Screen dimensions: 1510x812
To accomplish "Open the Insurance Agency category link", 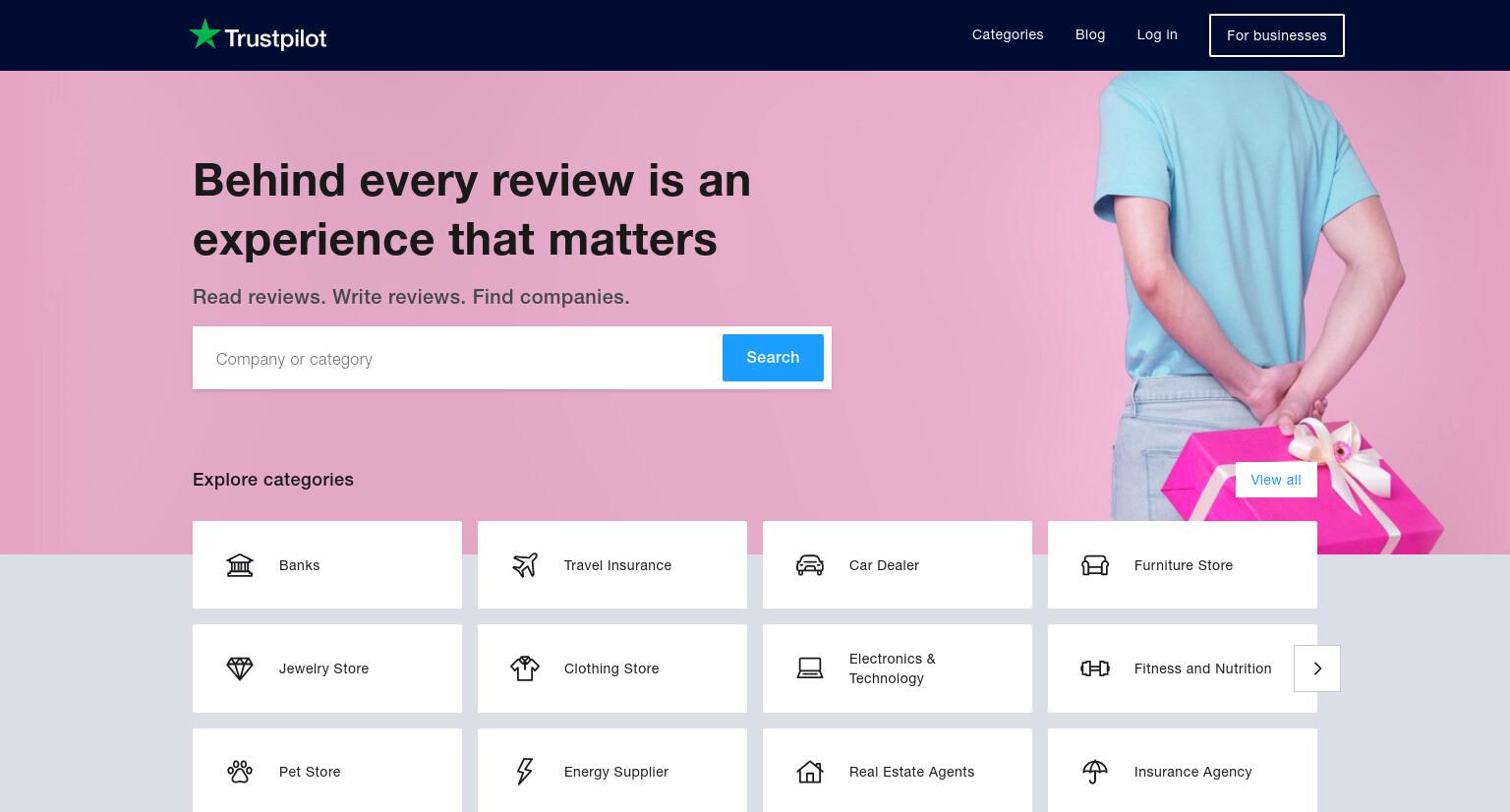I will (x=1183, y=772).
